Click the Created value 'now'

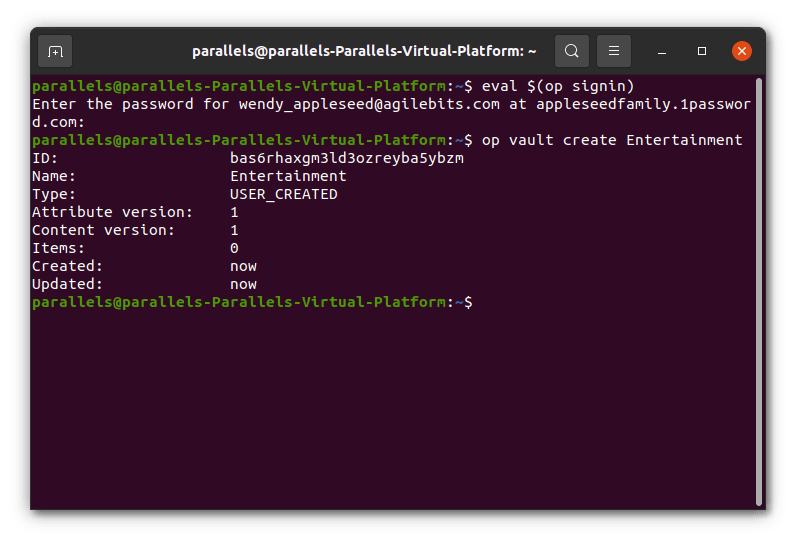click(243, 267)
